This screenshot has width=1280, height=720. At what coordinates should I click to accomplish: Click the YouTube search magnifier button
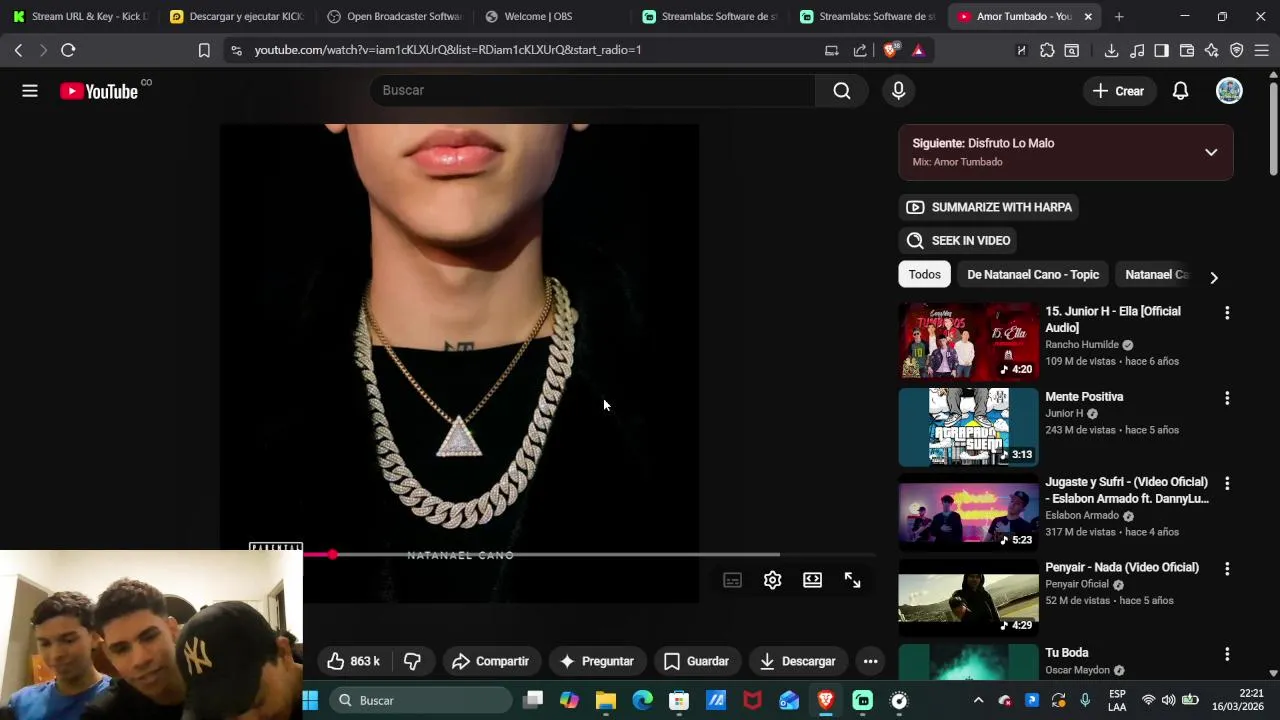(842, 91)
